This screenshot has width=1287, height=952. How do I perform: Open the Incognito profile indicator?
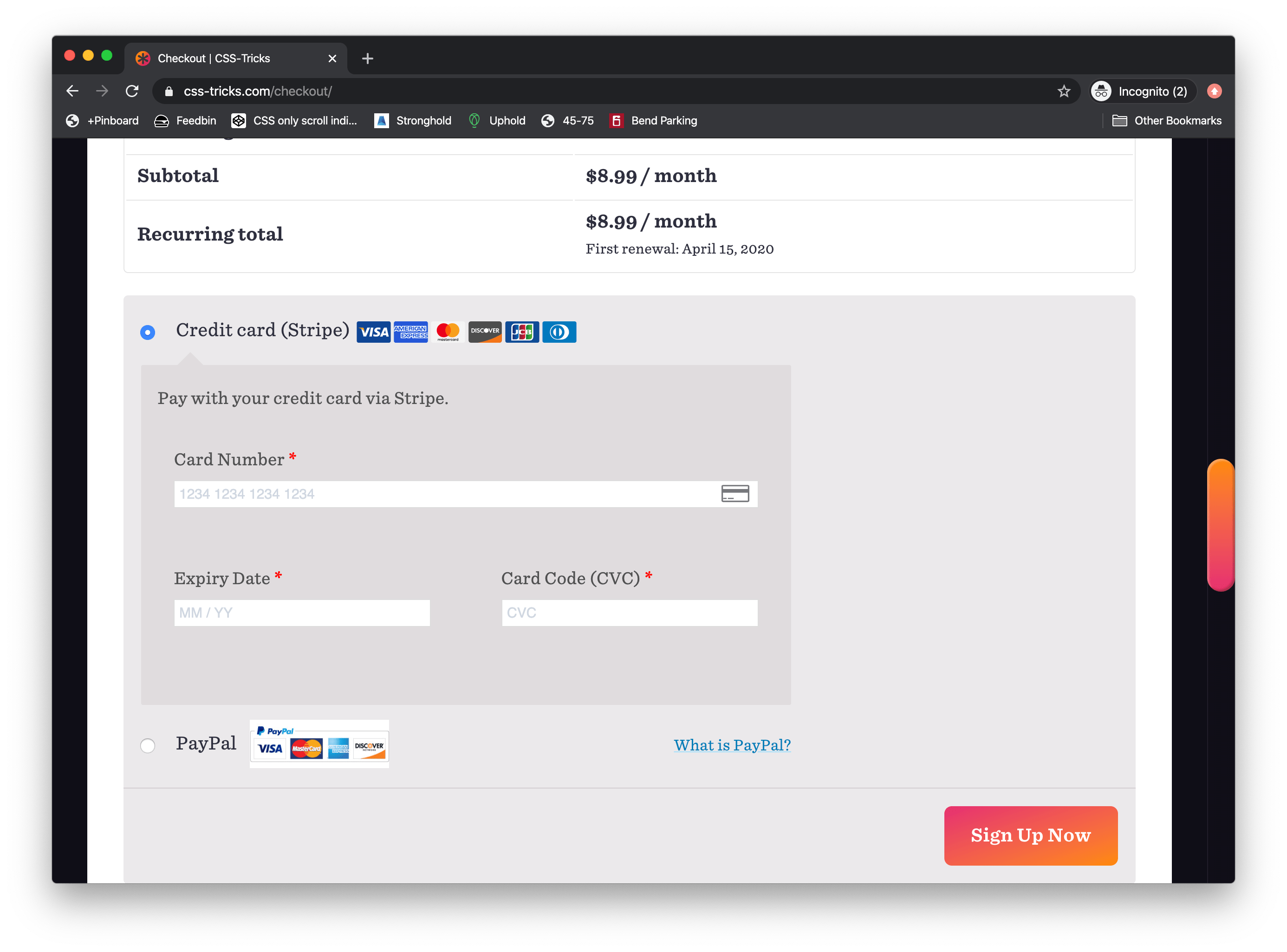click(1142, 91)
